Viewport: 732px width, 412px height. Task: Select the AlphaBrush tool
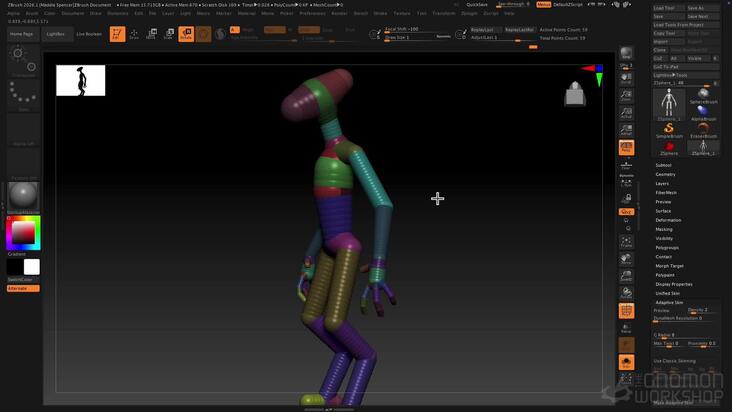click(x=703, y=112)
